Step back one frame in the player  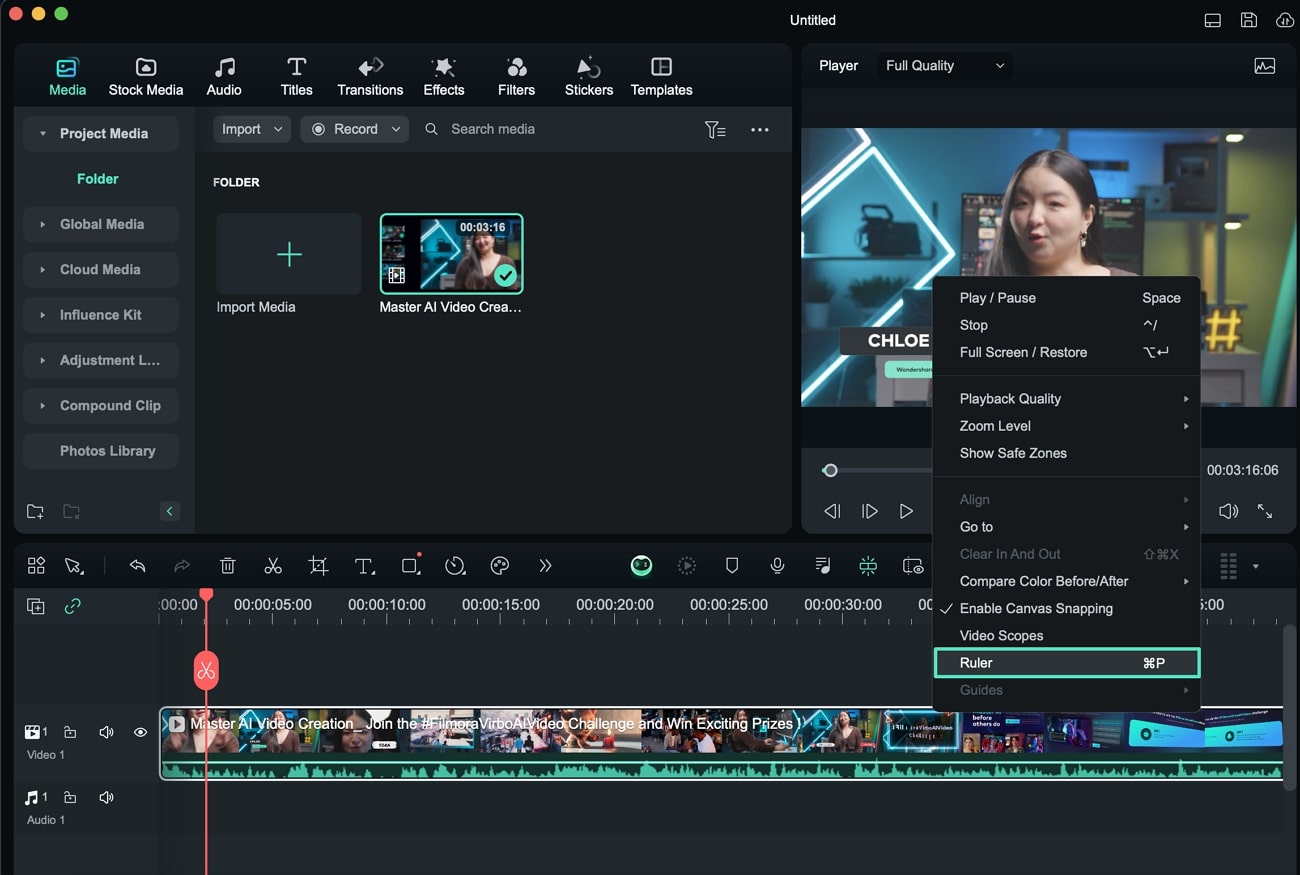click(x=832, y=511)
